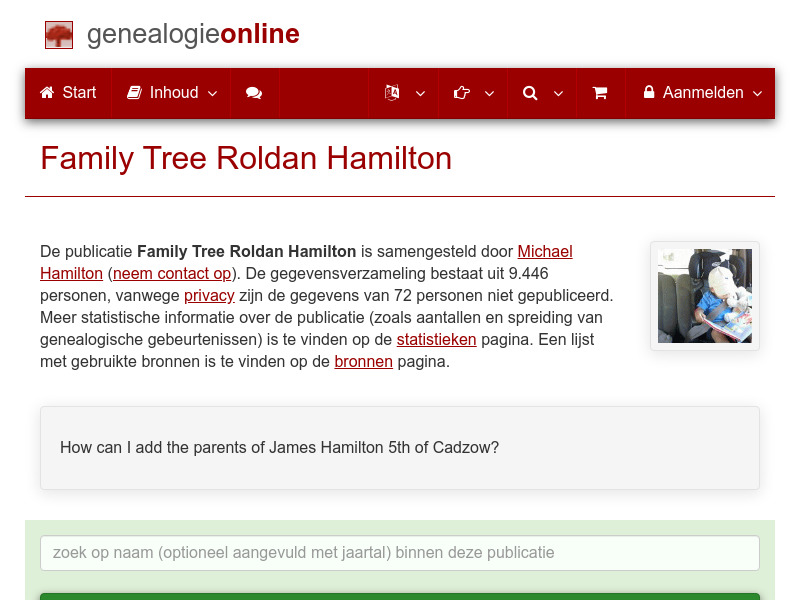Open the privacy link

pyautogui.click(x=209, y=295)
